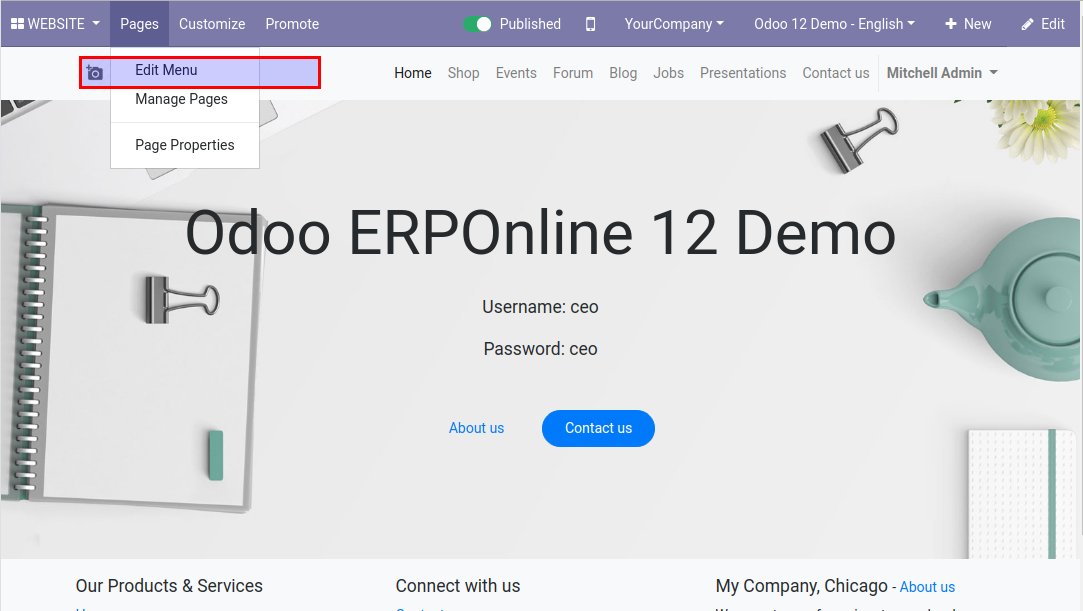Click the blue Contact us button

598,428
